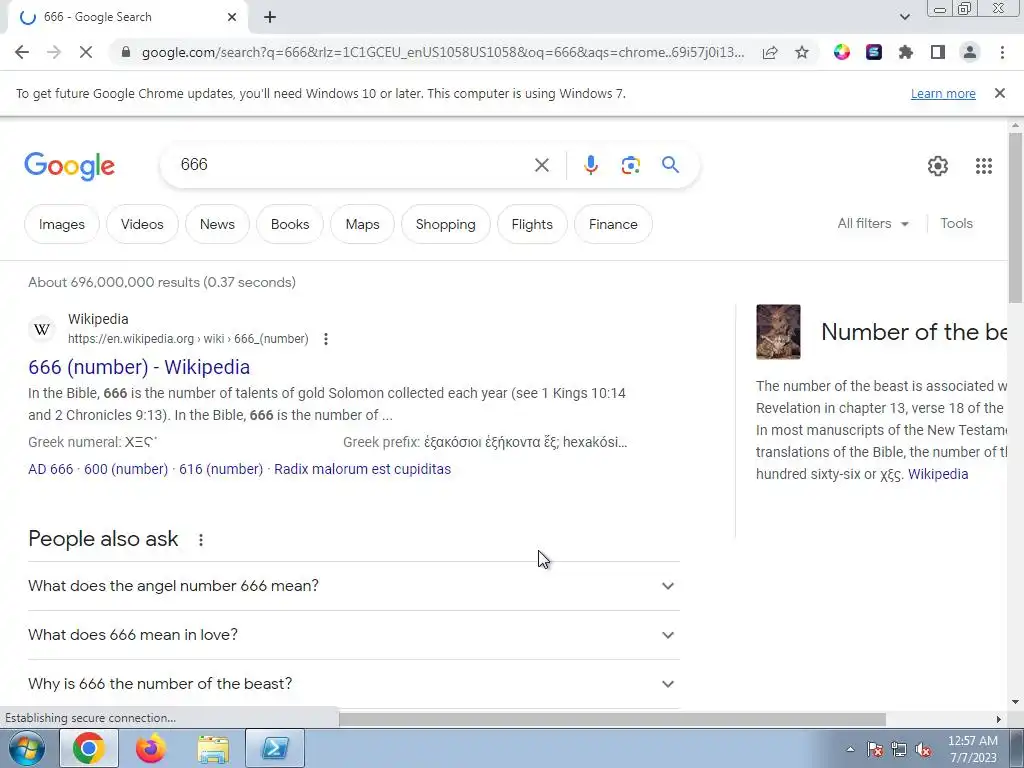
Task: Open Wikipedia result's three-dot options
Action: coord(325,339)
